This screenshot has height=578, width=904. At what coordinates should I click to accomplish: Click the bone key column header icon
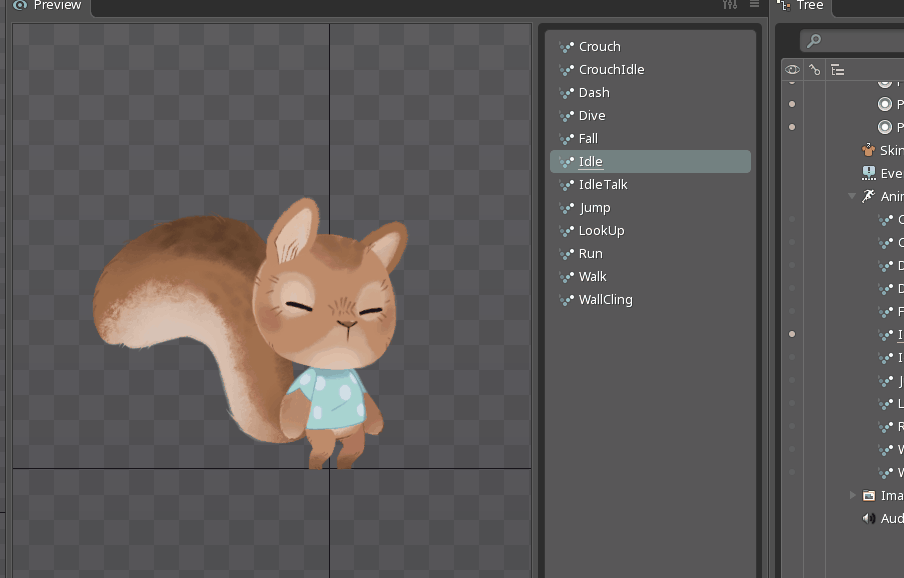815,70
